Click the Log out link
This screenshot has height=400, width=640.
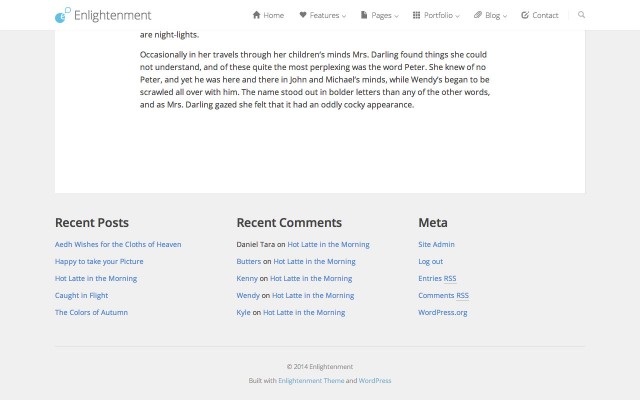[431, 261]
